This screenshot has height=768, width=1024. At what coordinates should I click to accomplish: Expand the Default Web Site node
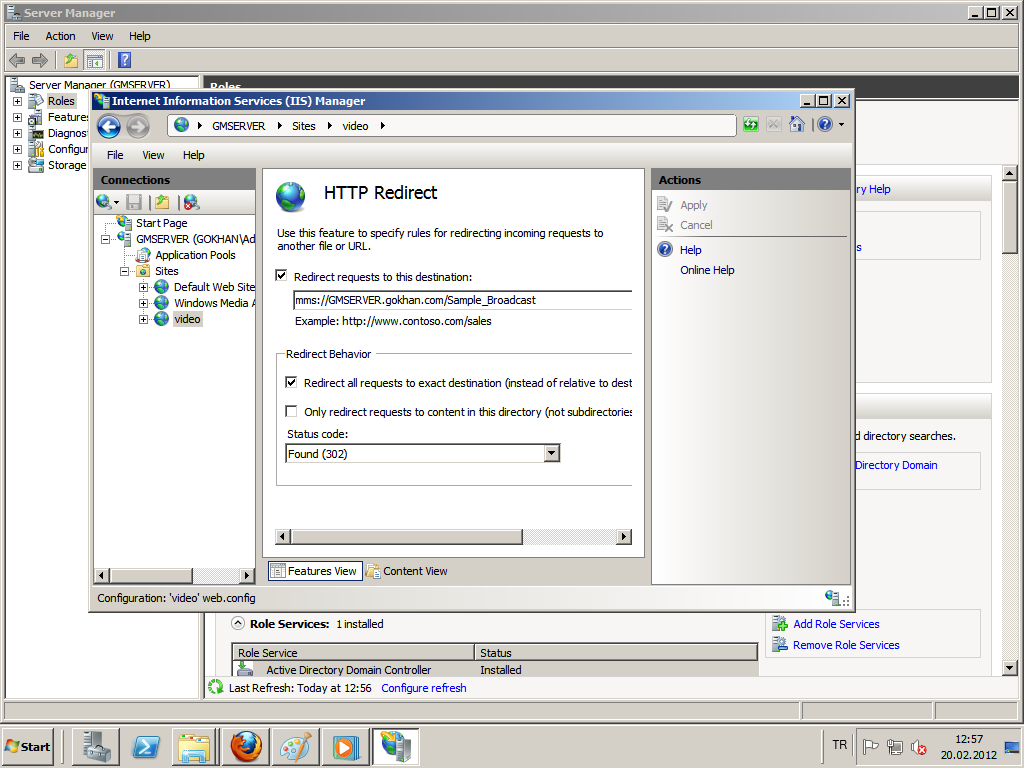tap(143, 287)
